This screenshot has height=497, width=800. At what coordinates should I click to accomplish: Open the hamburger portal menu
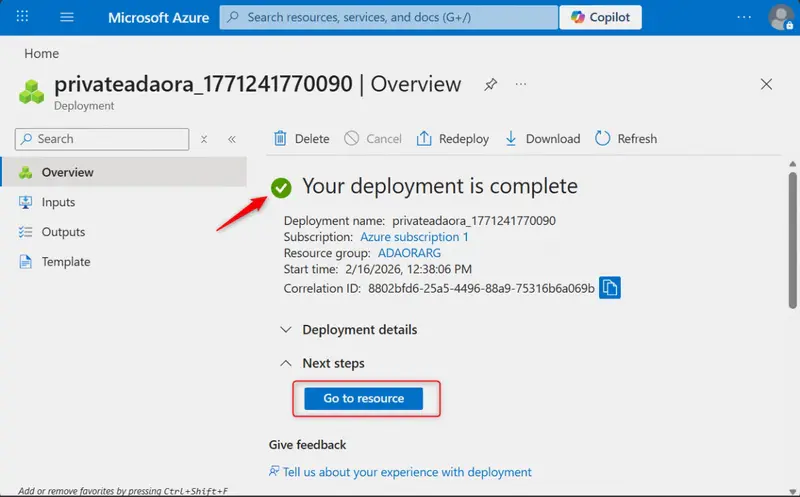67,17
